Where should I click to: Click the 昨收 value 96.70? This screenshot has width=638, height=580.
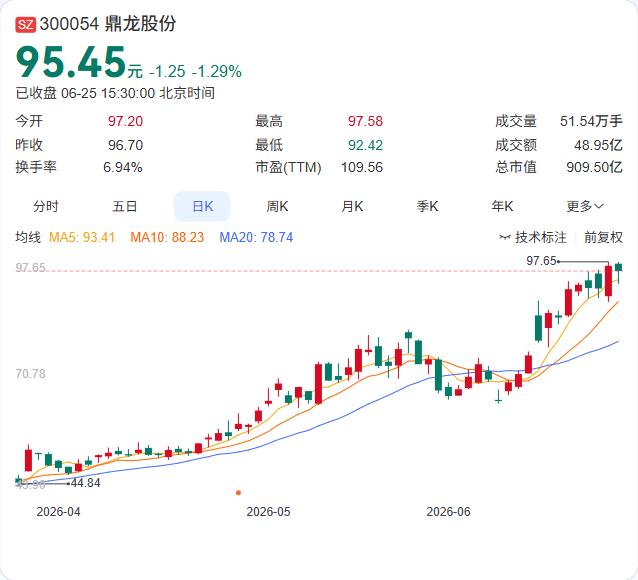pyautogui.click(x=125, y=145)
